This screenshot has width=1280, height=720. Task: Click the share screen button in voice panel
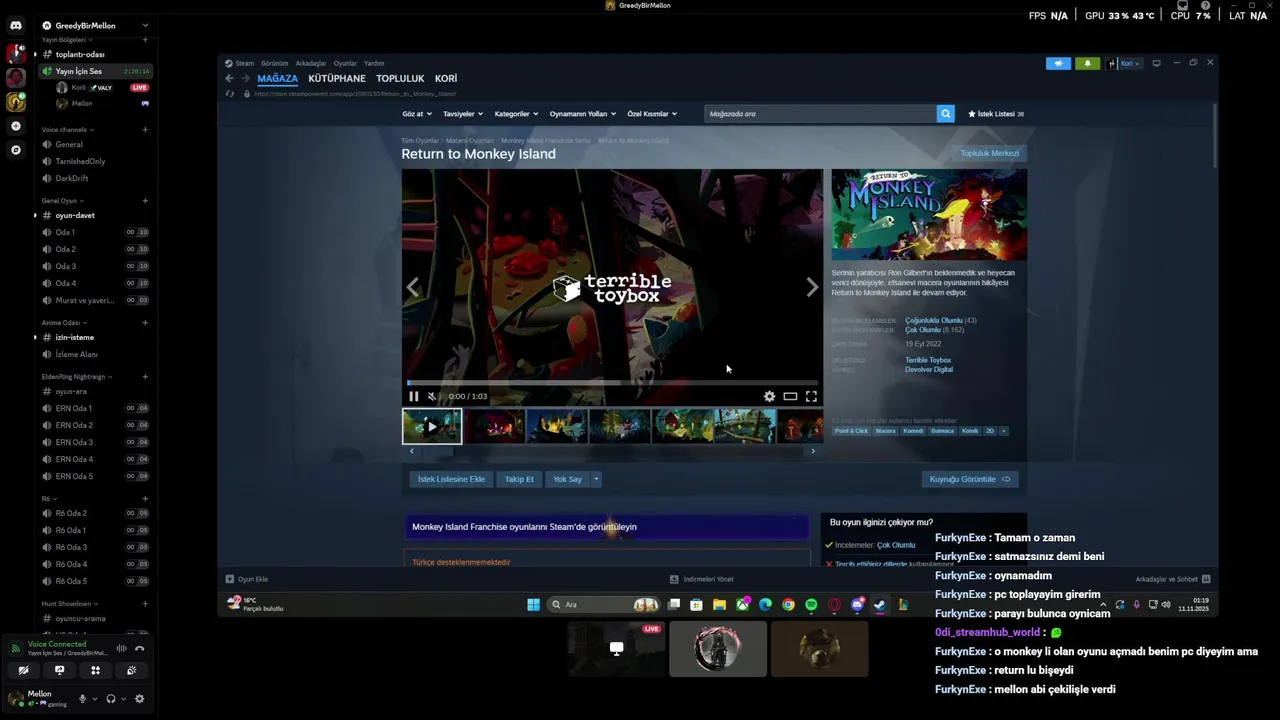tap(59, 671)
